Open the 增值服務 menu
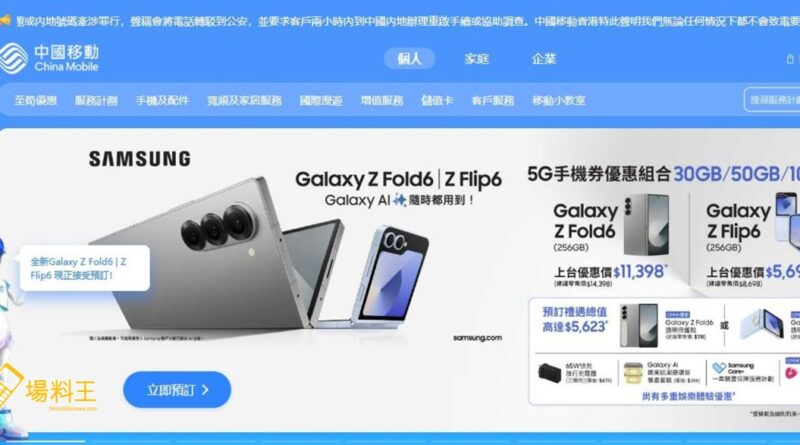The height and width of the screenshot is (445, 800). [x=382, y=101]
